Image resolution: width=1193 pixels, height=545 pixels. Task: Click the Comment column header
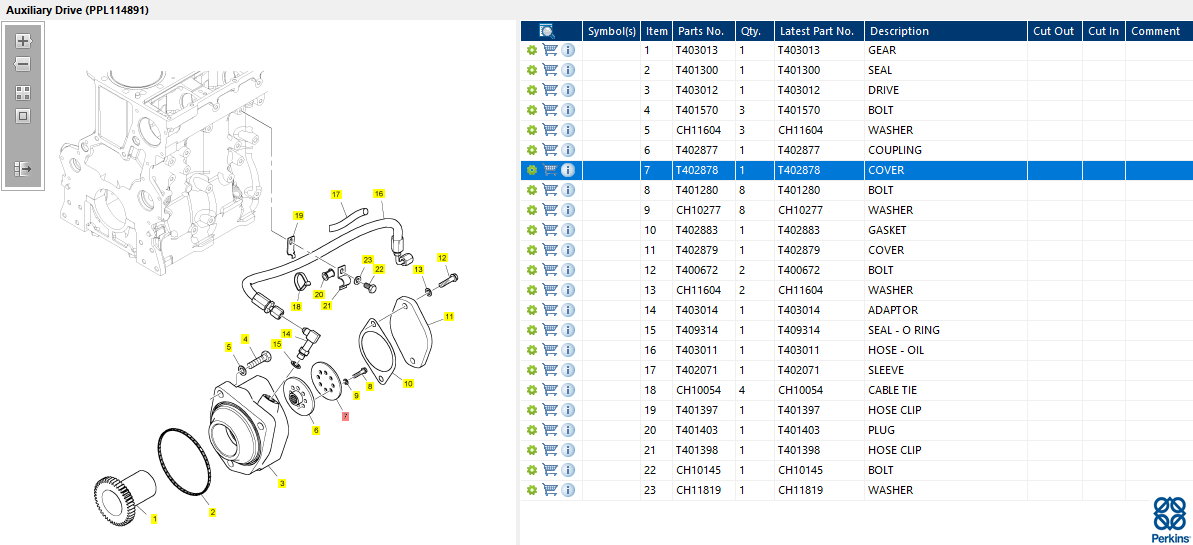pyautogui.click(x=1159, y=31)
